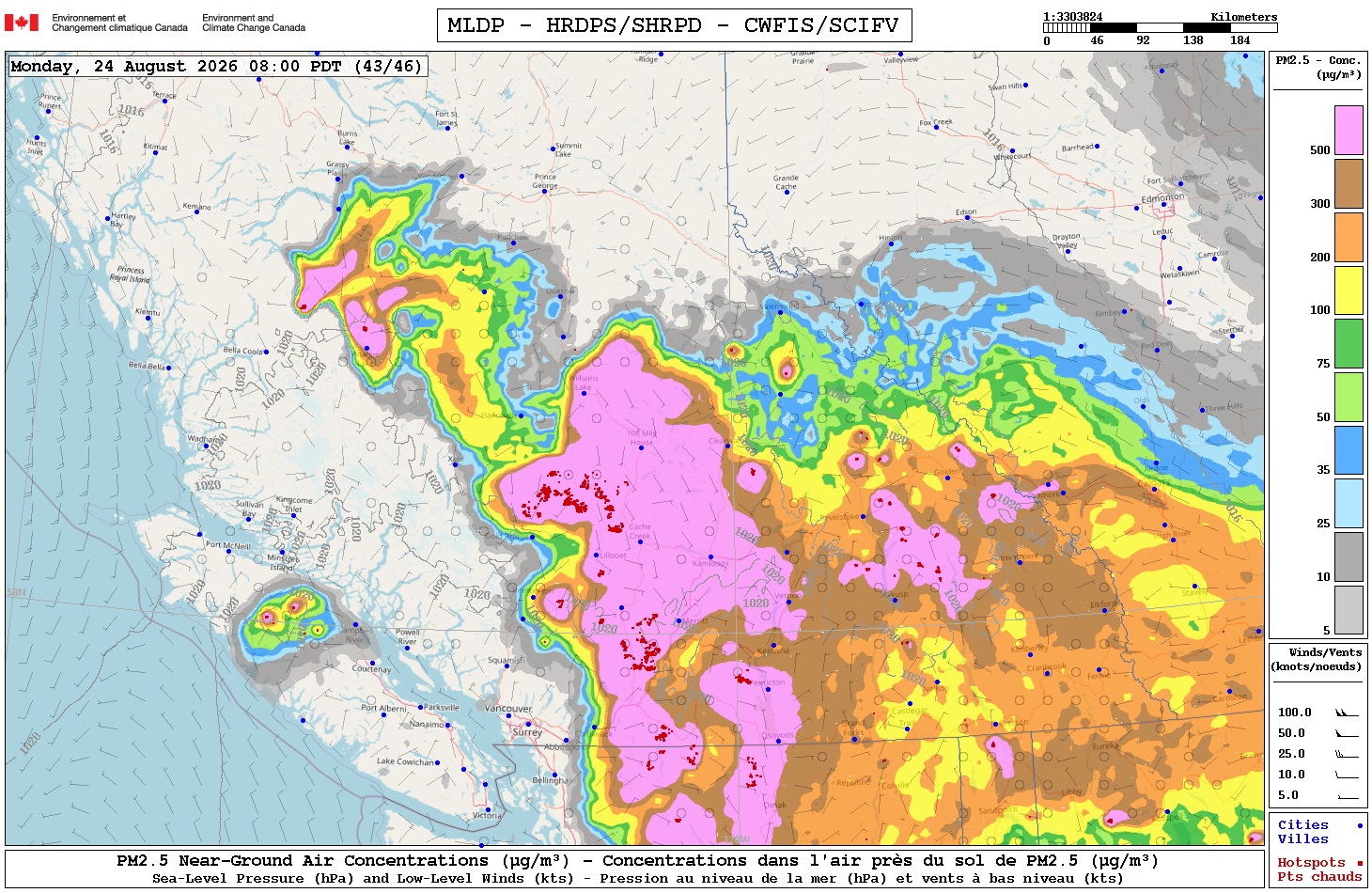Click the Fox Creek label
The width and height of the screenshot is (1372, 893).
coord(935,122)
